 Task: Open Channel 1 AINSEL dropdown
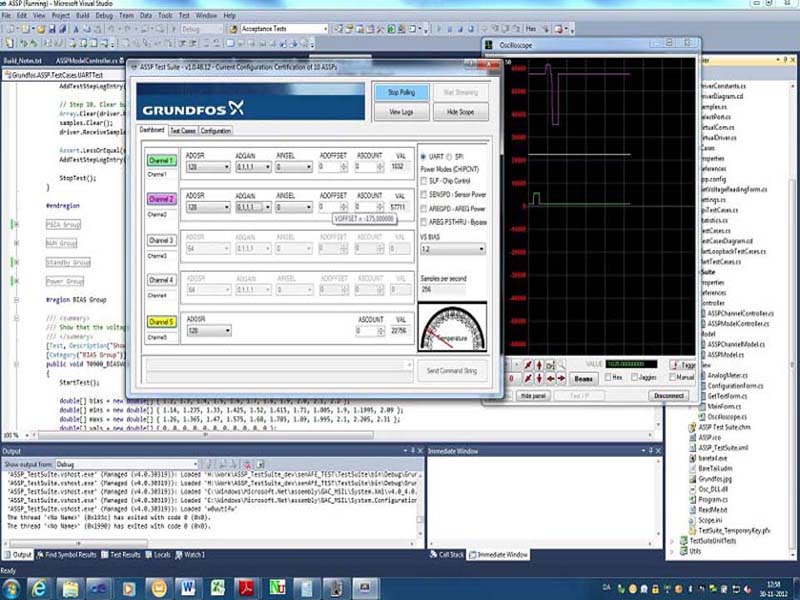[x=294, y=167]
